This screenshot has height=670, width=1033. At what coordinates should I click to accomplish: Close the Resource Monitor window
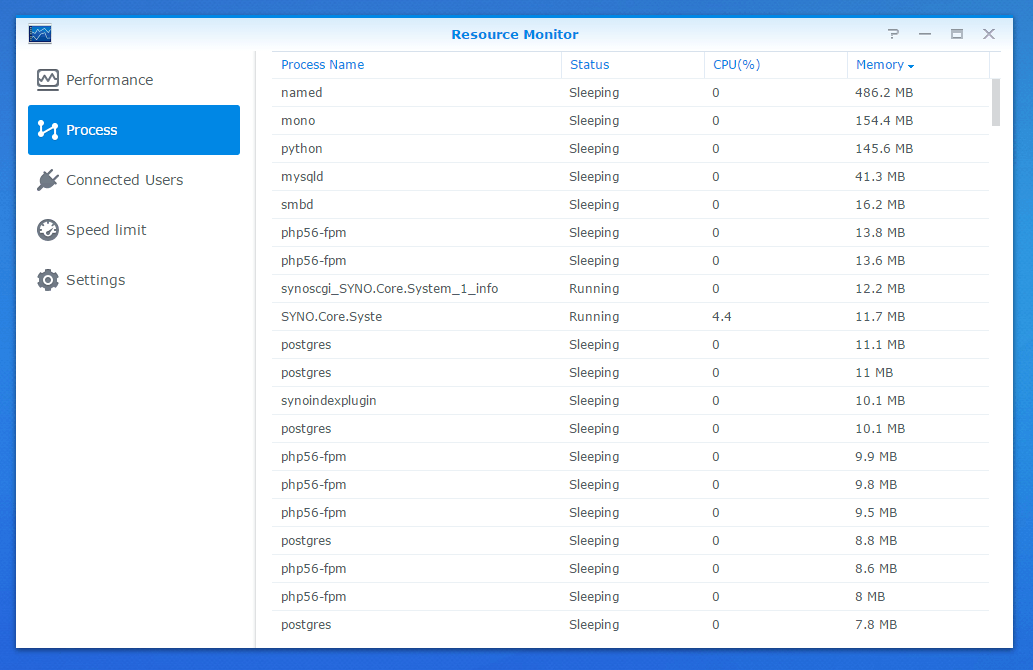pyautogui.click(x=989, y=34)
